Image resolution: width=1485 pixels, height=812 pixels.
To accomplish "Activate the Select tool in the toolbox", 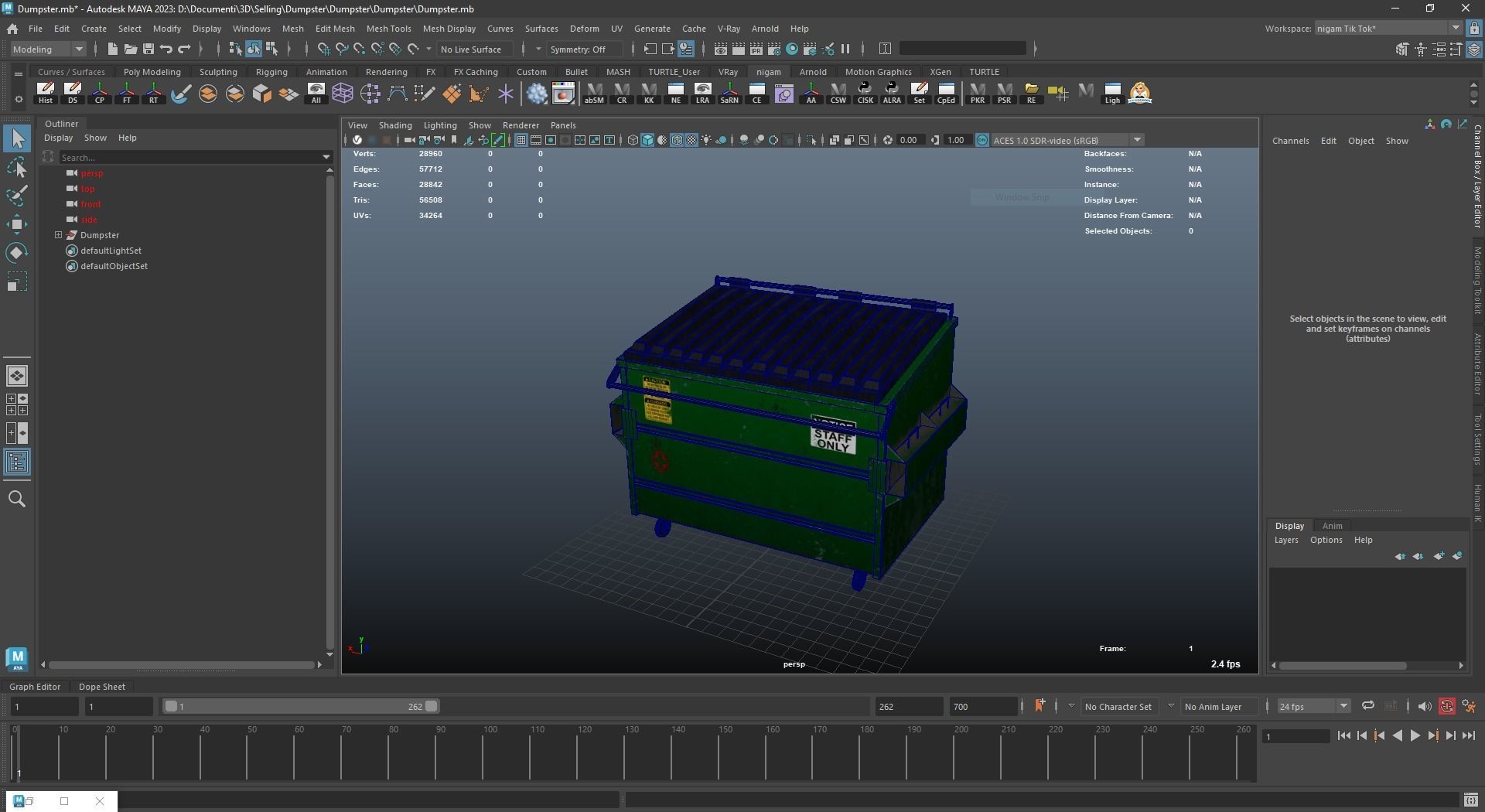I will (17, 138).
